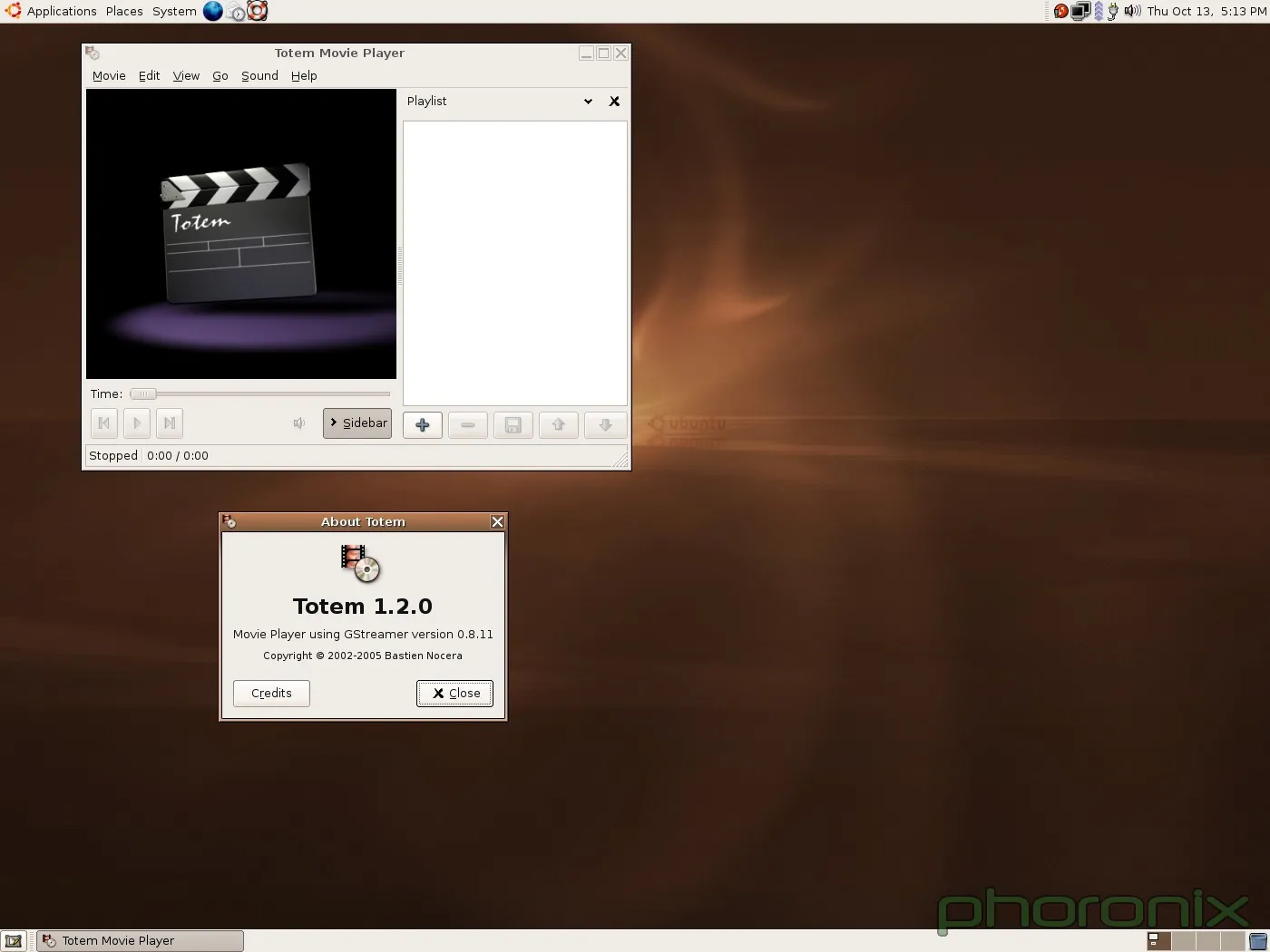Image resolution: width=1270 pixels, height=952 pixels.
Task: Click the remove from playlist minus button
Action: tap(468, 425)
